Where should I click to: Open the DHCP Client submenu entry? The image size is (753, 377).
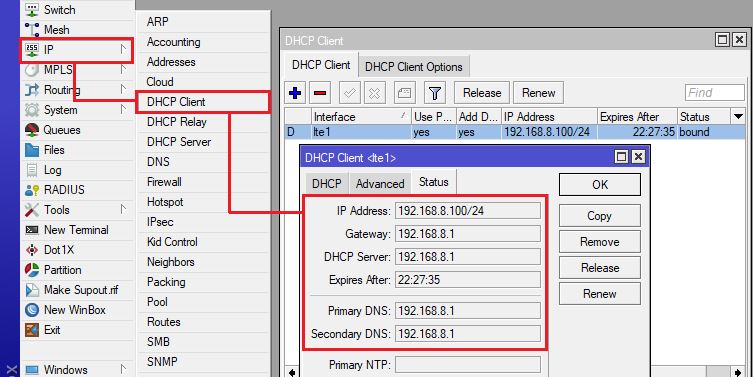click(203, 102)
